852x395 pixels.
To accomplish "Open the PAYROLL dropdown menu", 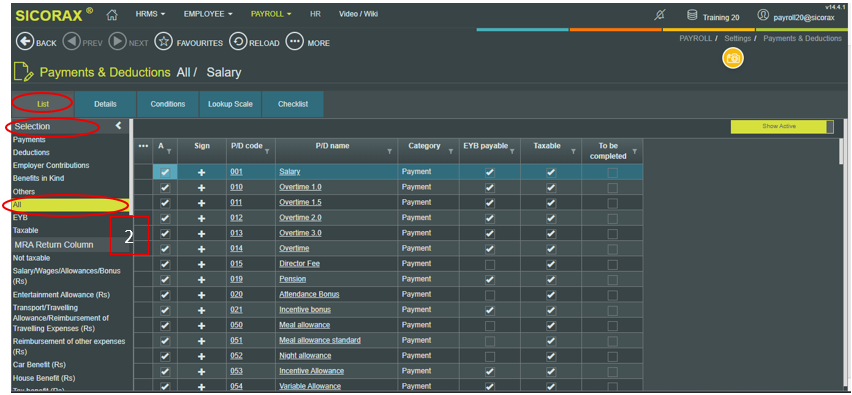I will click(271, 14).
